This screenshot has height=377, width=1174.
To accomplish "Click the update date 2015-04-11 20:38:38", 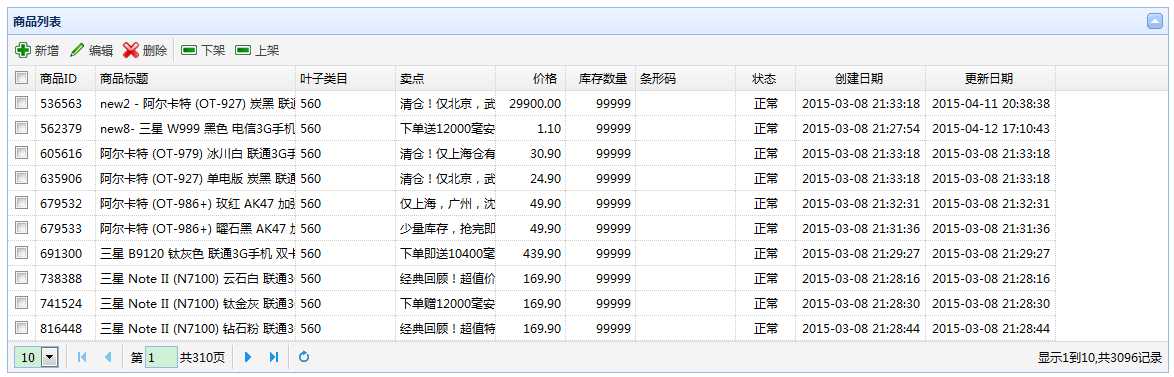I will pyautogui.click(x=991, y=104).
